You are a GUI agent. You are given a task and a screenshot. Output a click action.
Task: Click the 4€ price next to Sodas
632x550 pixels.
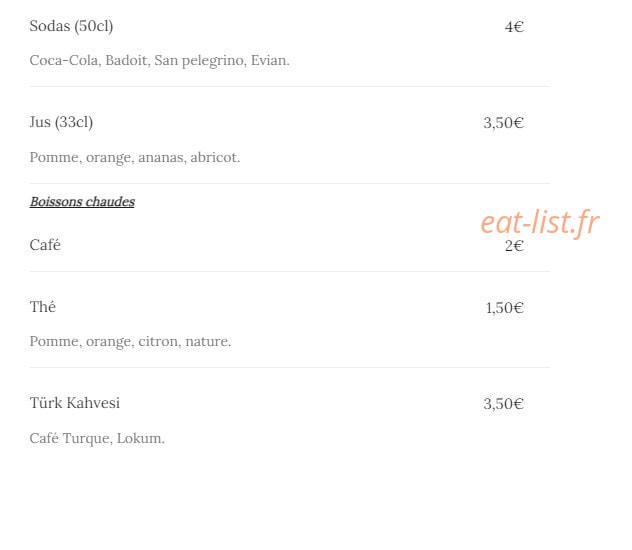(x=514, y=27)
